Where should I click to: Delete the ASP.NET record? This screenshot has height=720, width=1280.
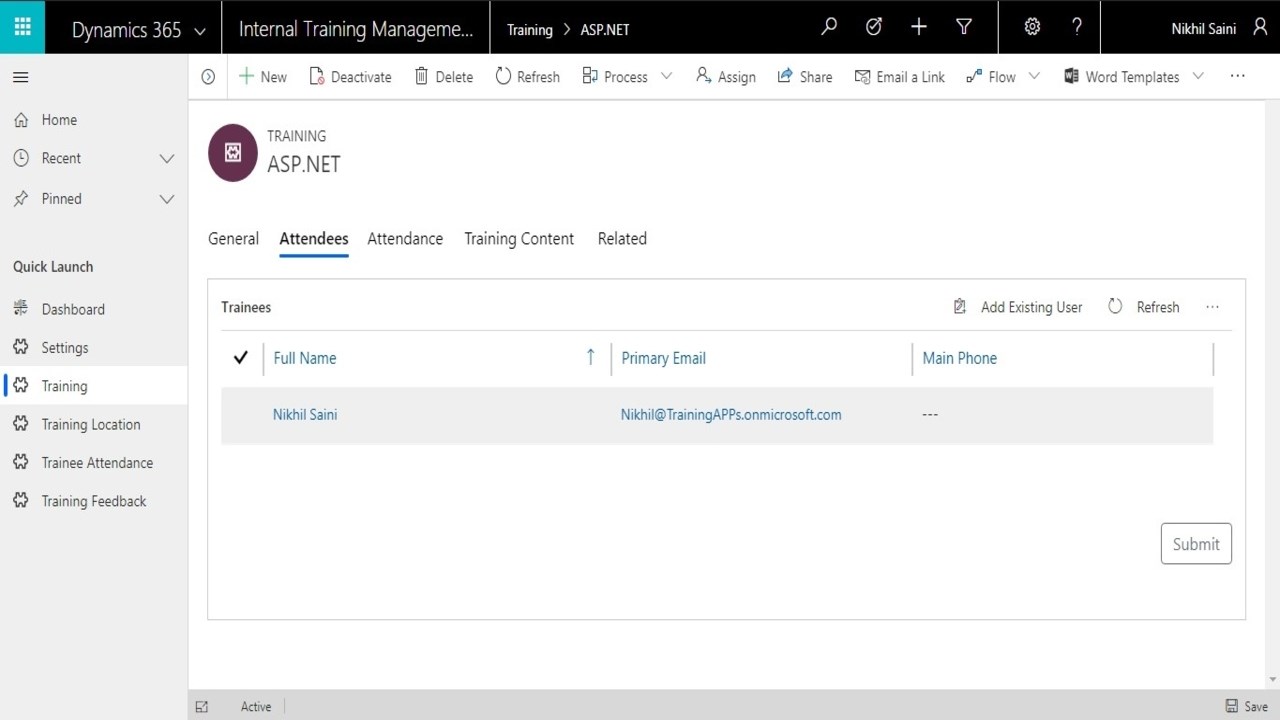click(x=443, y=77)
